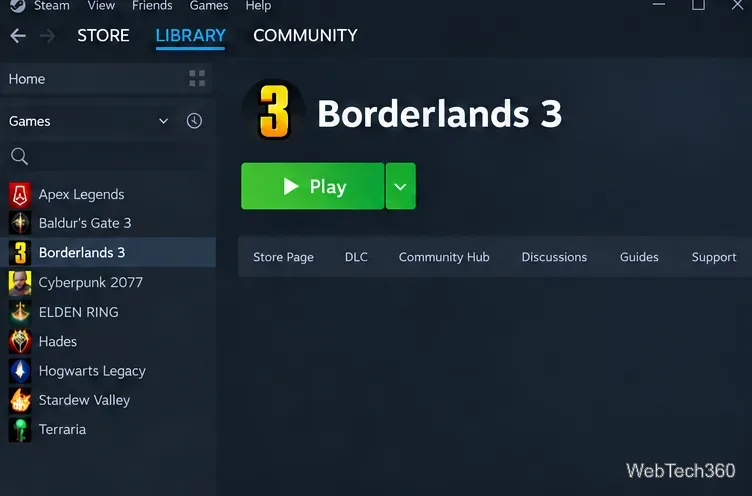Open the View menu
Screen dimensions: 752x496
click(101, 6)
